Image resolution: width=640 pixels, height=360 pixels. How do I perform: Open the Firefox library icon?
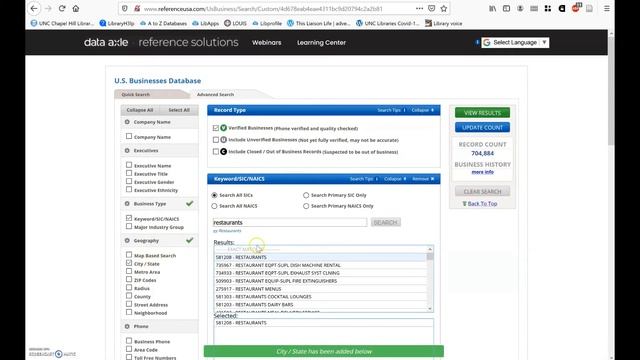tap(493, 9)
